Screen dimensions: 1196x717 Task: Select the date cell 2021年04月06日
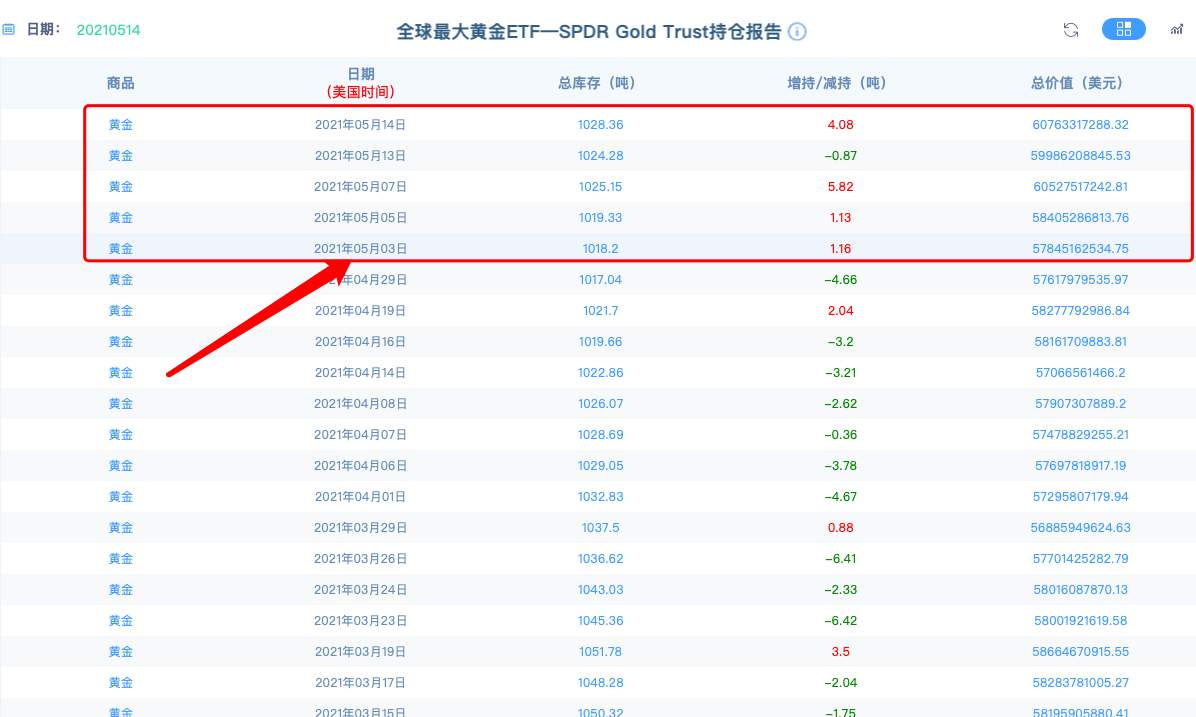coord(360,466)
